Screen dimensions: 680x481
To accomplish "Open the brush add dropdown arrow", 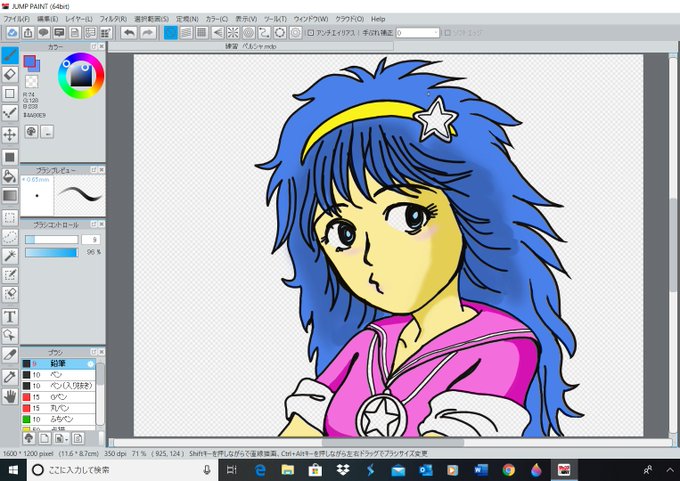I will 67,439.
